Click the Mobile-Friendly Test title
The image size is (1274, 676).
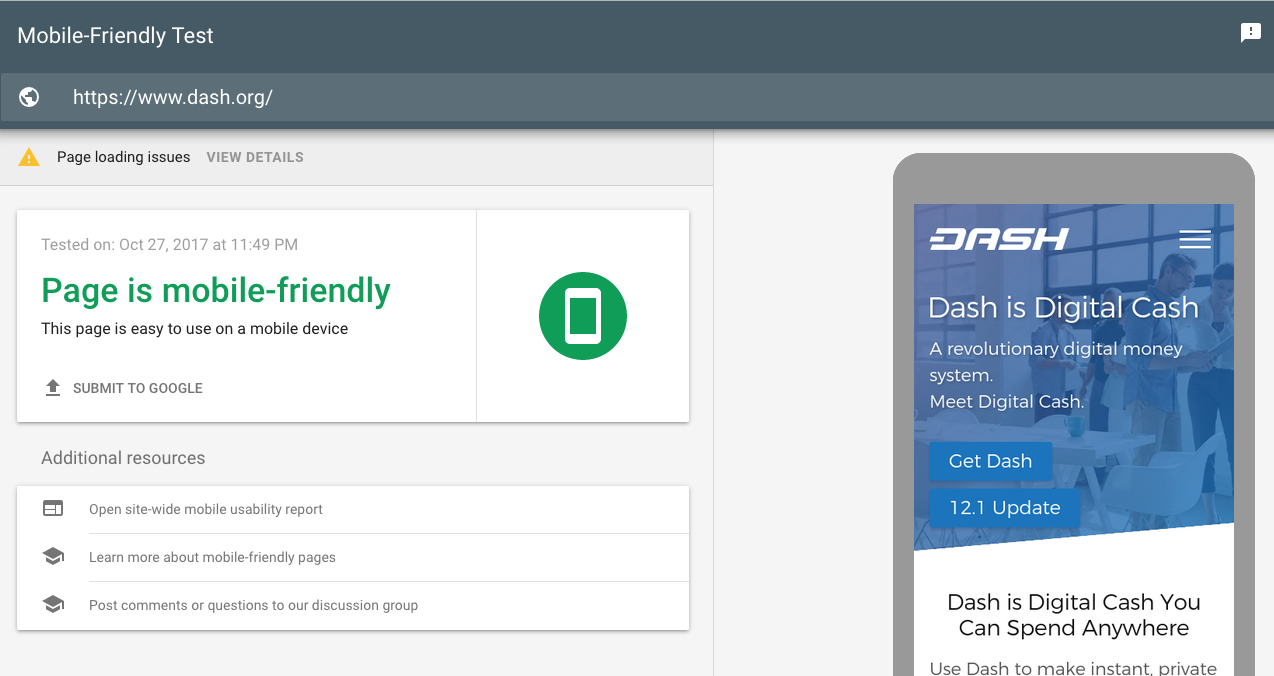tap(116, 36)
